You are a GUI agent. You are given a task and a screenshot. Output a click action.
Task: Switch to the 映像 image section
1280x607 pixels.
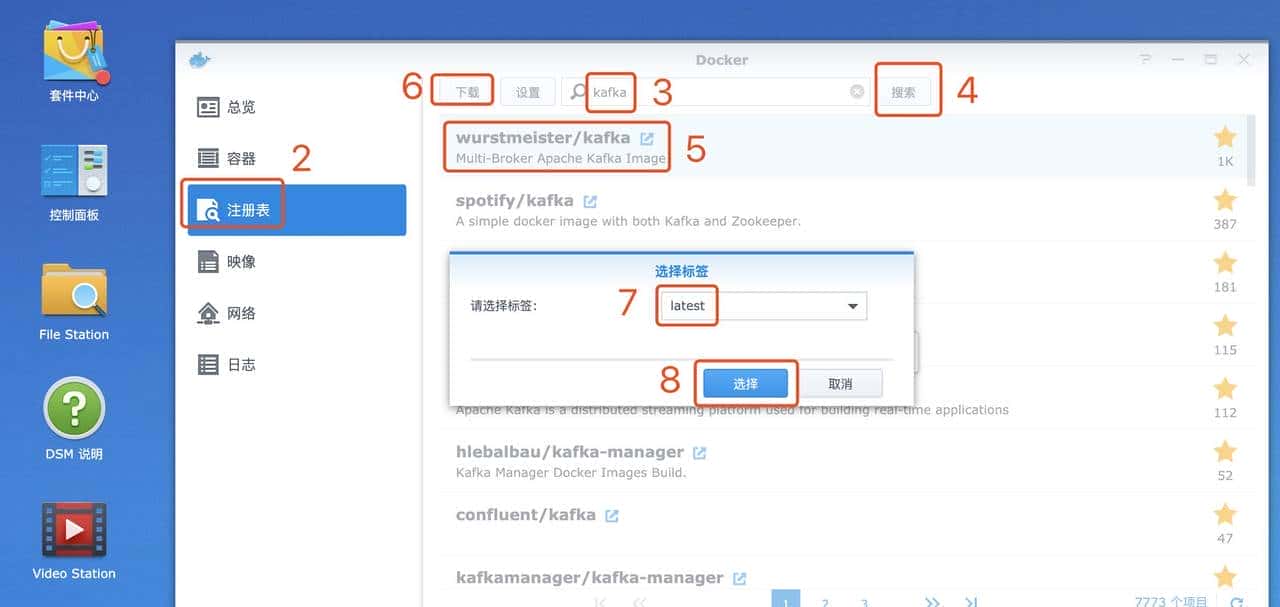click(x=295, y=262)
